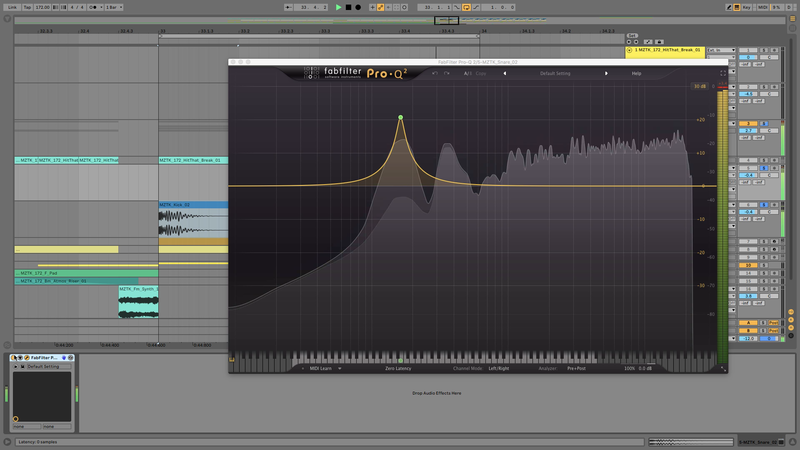This screenshot has height=450, width=800.
Task: Toggle Draw Mode pencil icon
Action: click(729, 7)
